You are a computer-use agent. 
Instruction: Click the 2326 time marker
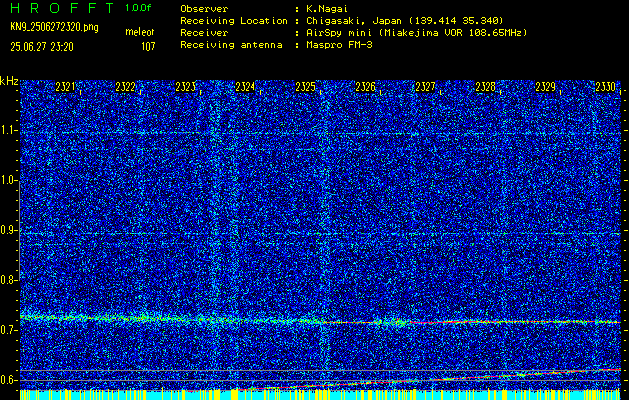pos(365,87)
